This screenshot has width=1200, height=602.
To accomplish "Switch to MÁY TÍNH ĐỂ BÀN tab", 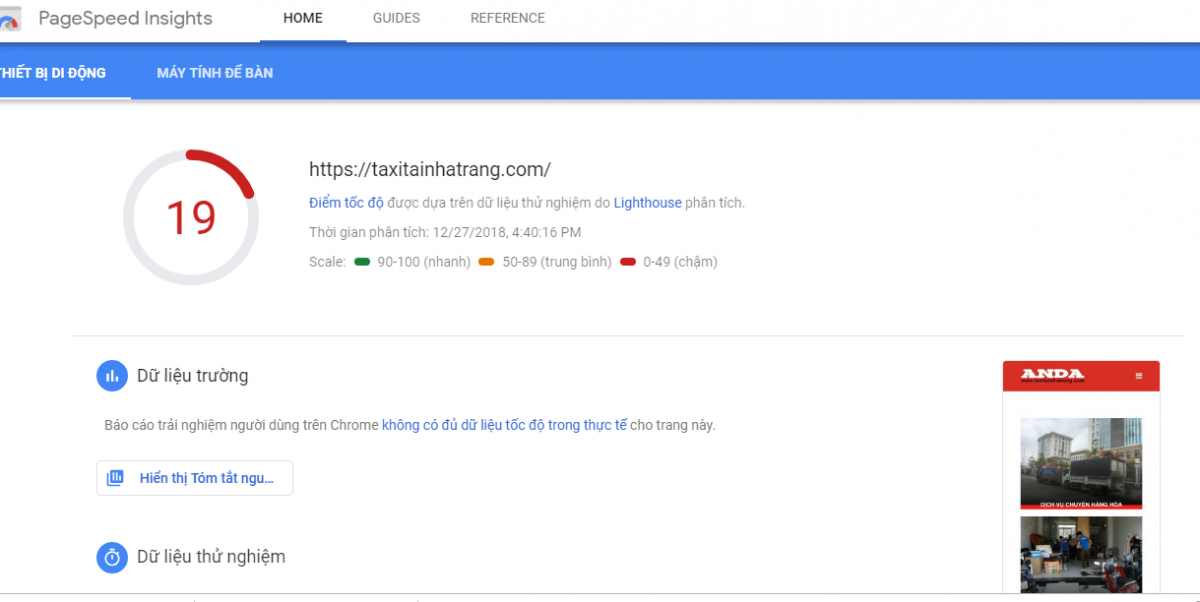I will tap(215, 73).
